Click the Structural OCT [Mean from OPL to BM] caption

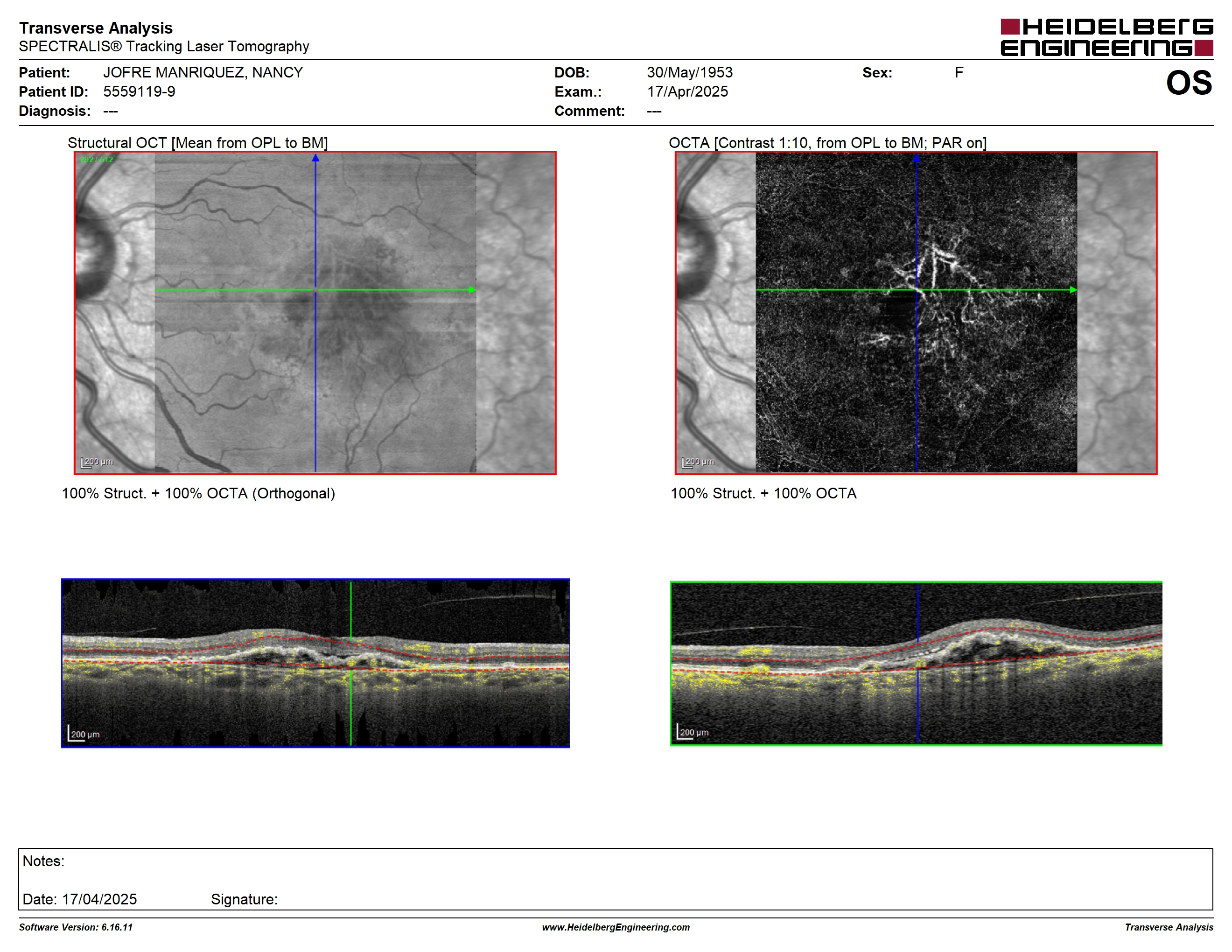tap(197, 143)
